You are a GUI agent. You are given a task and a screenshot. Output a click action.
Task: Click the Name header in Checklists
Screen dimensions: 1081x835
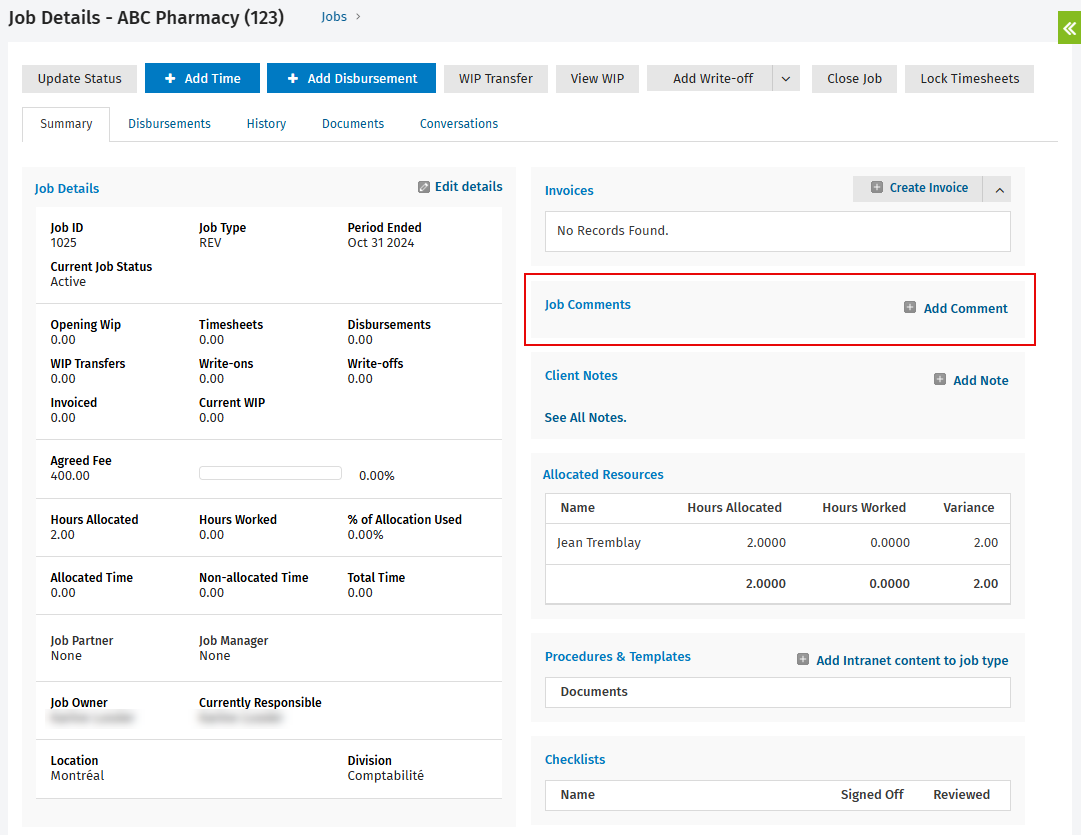coord(577,794)
